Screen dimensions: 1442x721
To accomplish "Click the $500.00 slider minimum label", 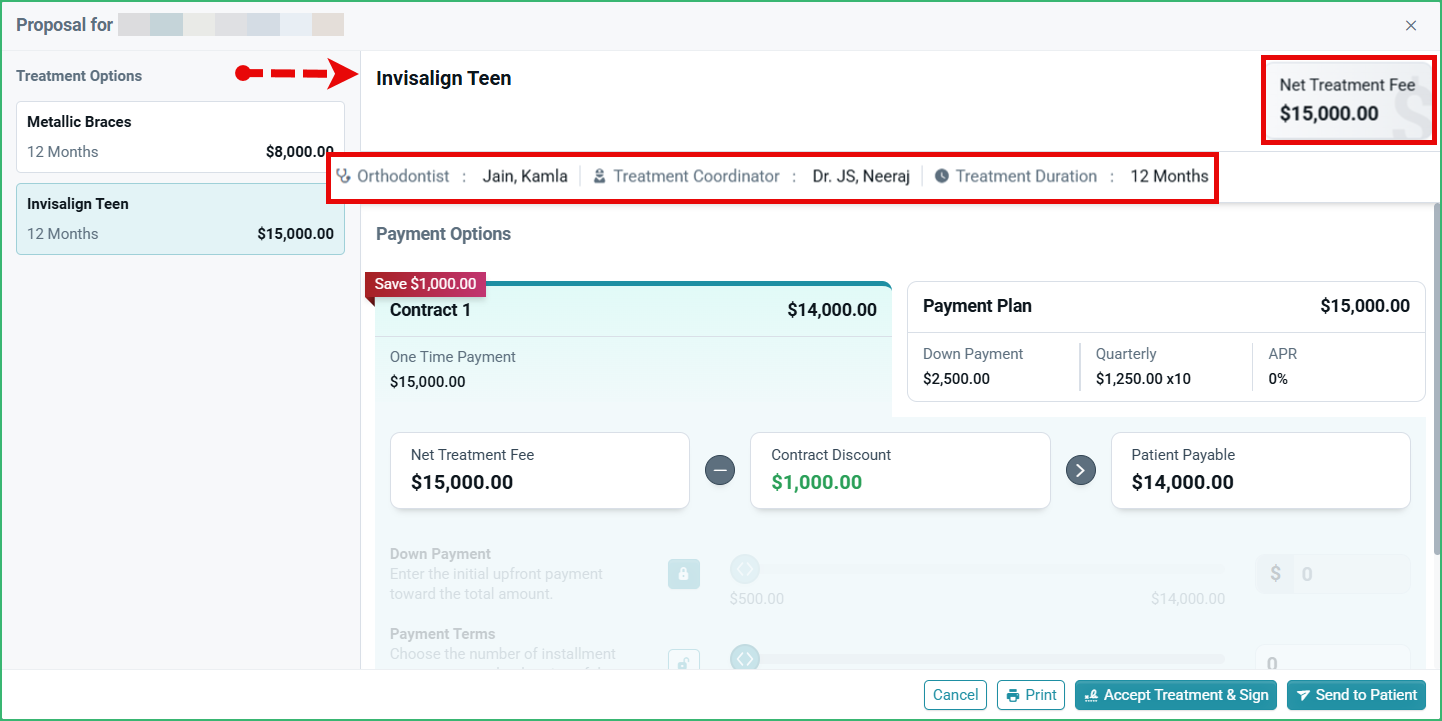I will [757, 599].
